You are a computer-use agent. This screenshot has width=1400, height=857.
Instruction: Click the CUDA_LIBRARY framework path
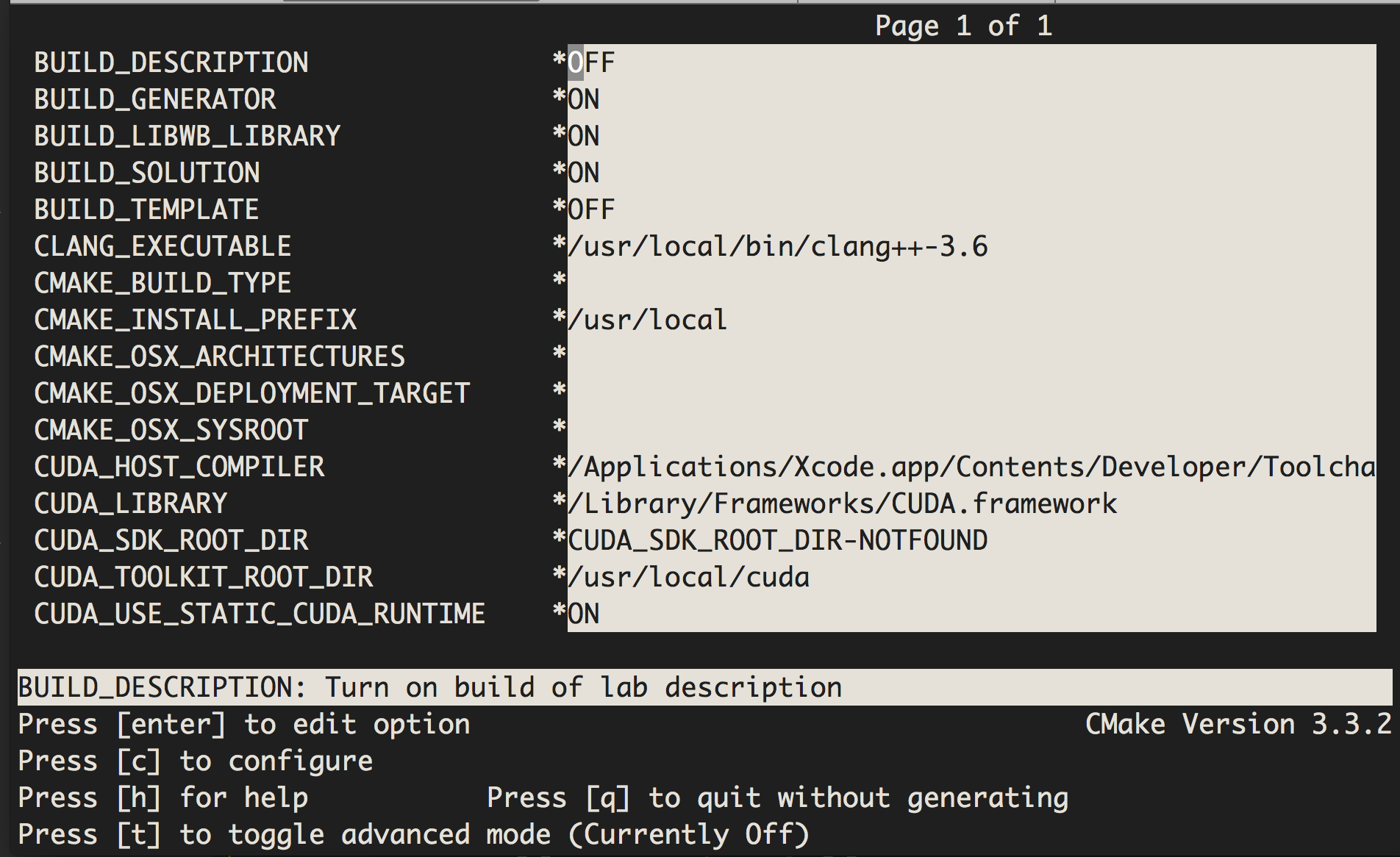pyautogui.click(x=842, y=503)
